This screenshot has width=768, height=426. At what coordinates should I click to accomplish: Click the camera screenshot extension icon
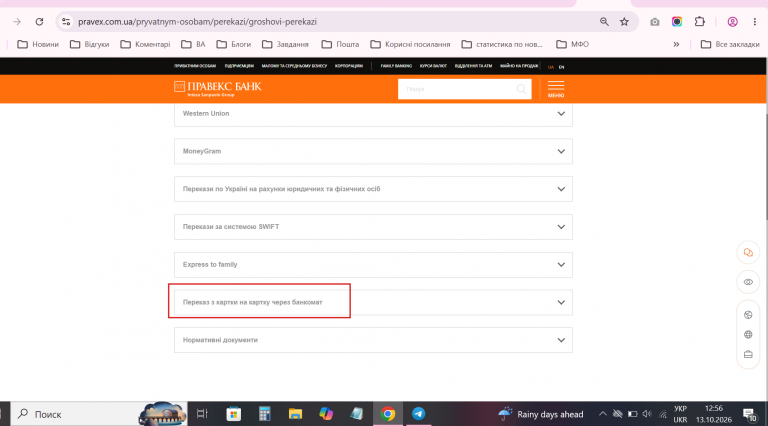click(x=654, y=22)
